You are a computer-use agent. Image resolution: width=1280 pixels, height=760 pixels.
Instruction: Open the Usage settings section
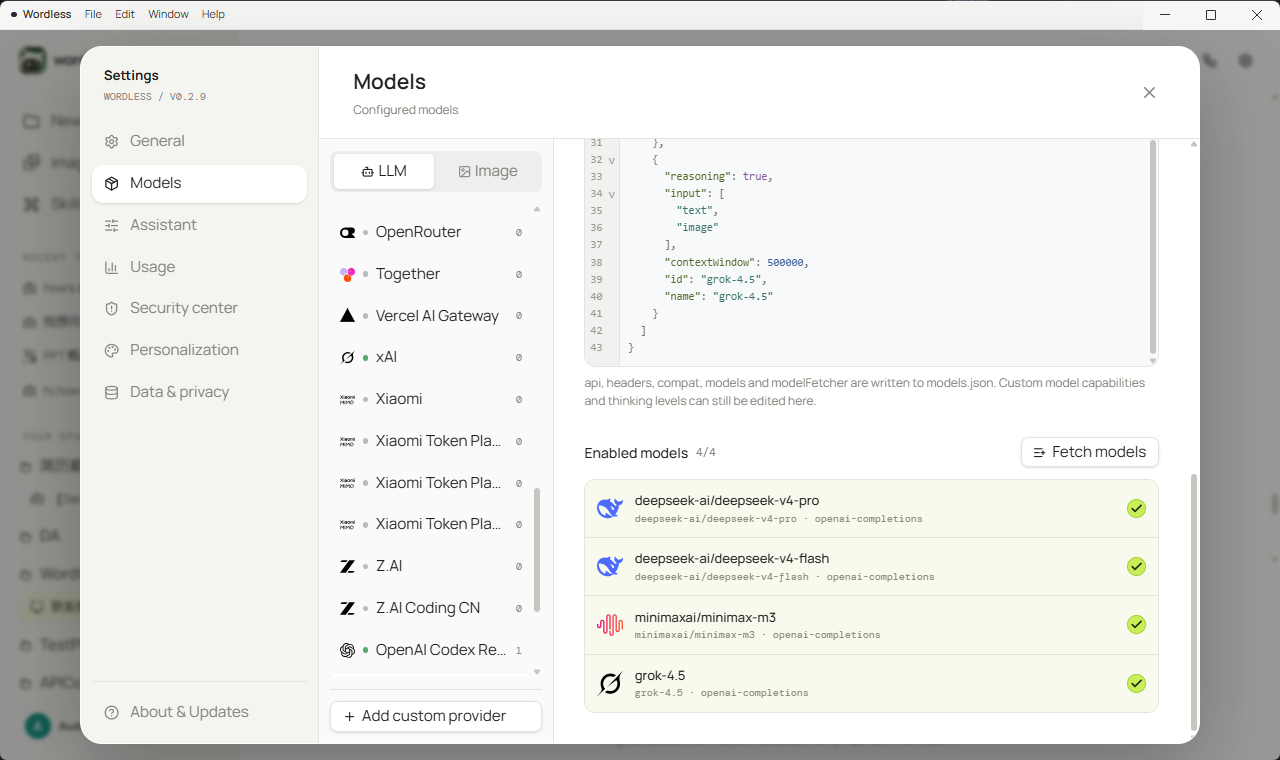tap(199, 267)
